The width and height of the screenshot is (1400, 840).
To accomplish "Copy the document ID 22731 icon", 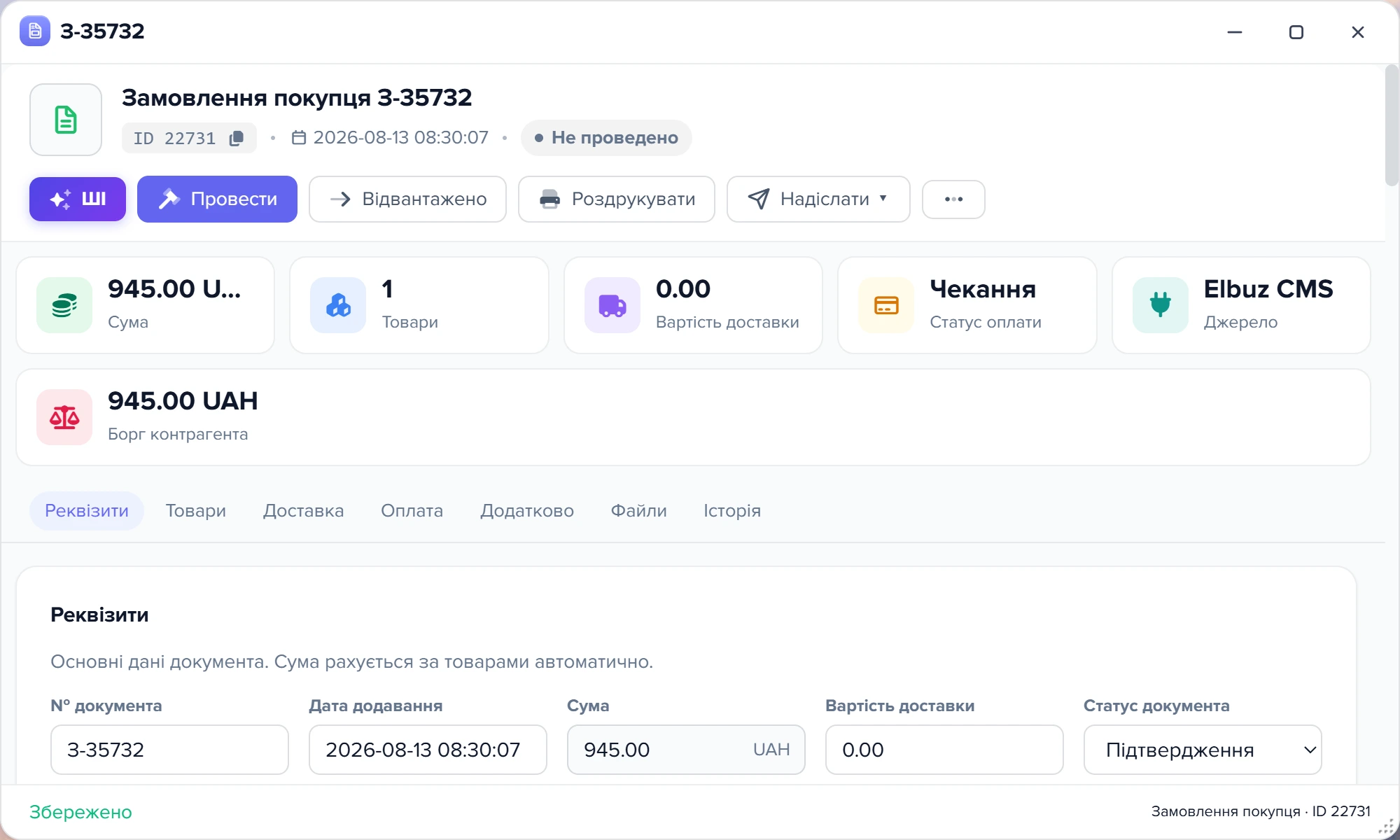I will (237, 138).
